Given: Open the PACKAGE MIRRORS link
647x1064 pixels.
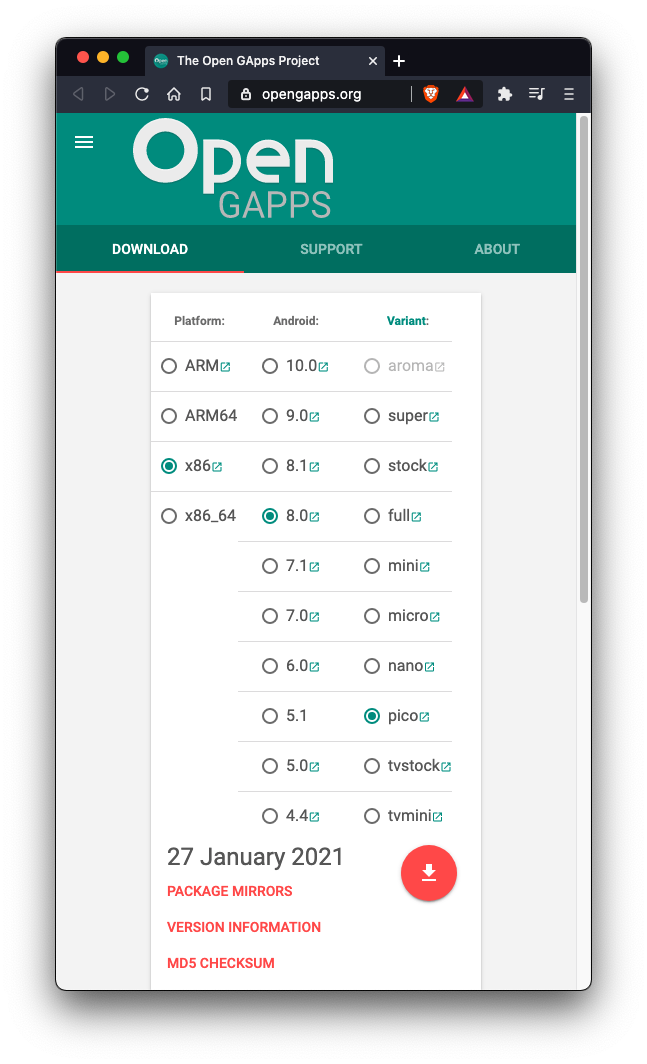Looking at the screenshot, I should point(229,891).
